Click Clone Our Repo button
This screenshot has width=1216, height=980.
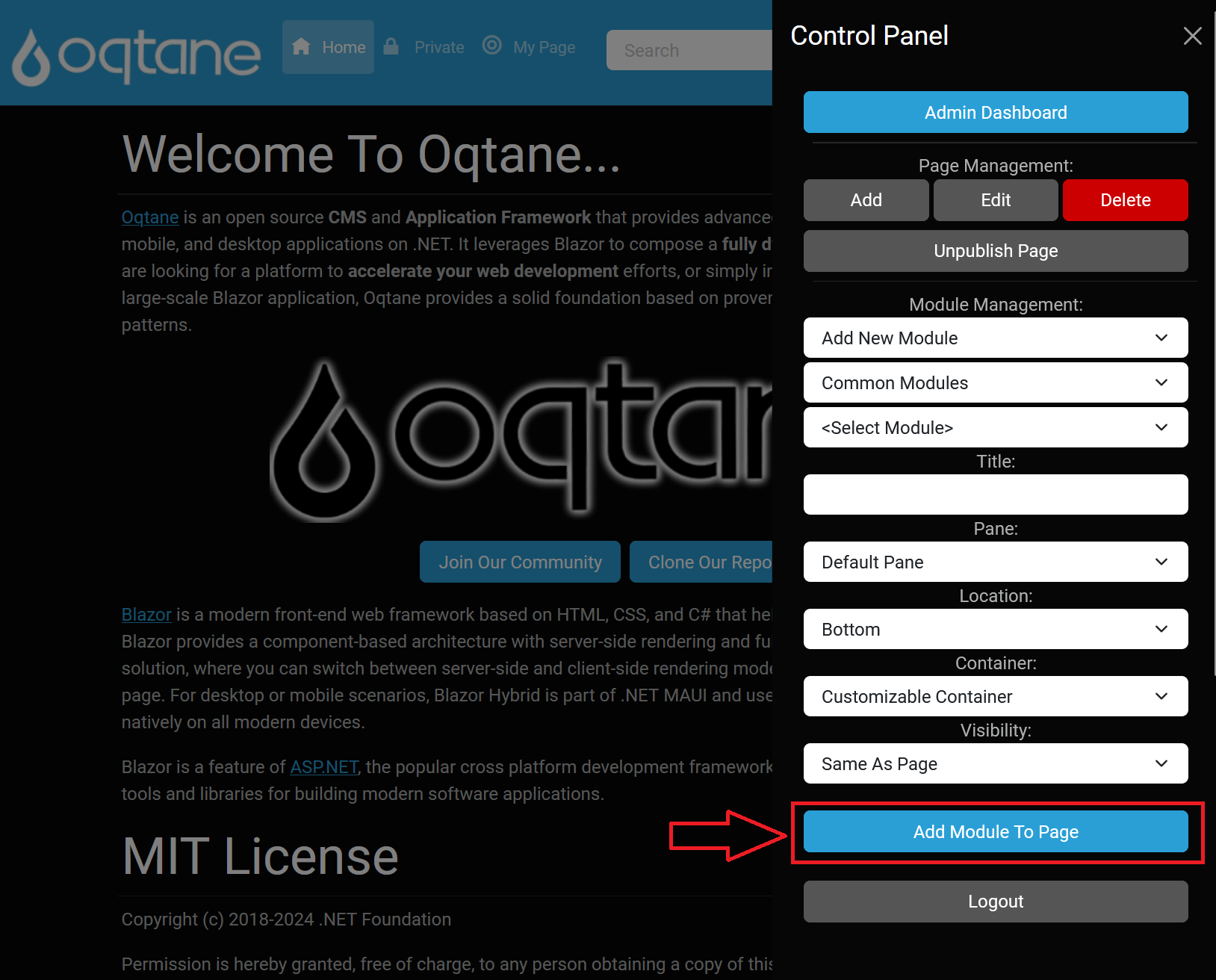tap(701, 562)
